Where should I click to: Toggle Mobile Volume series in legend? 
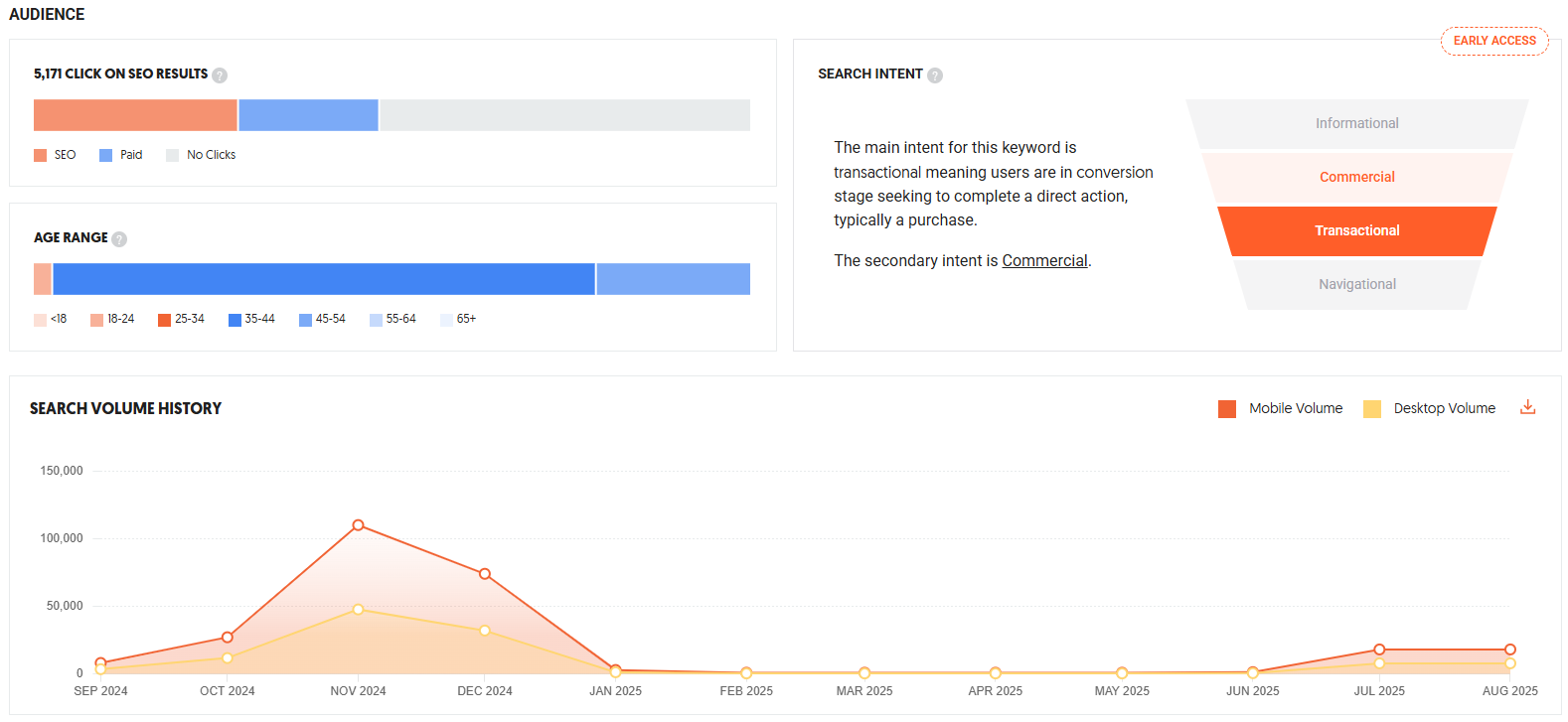click(x=1281, y=408)
